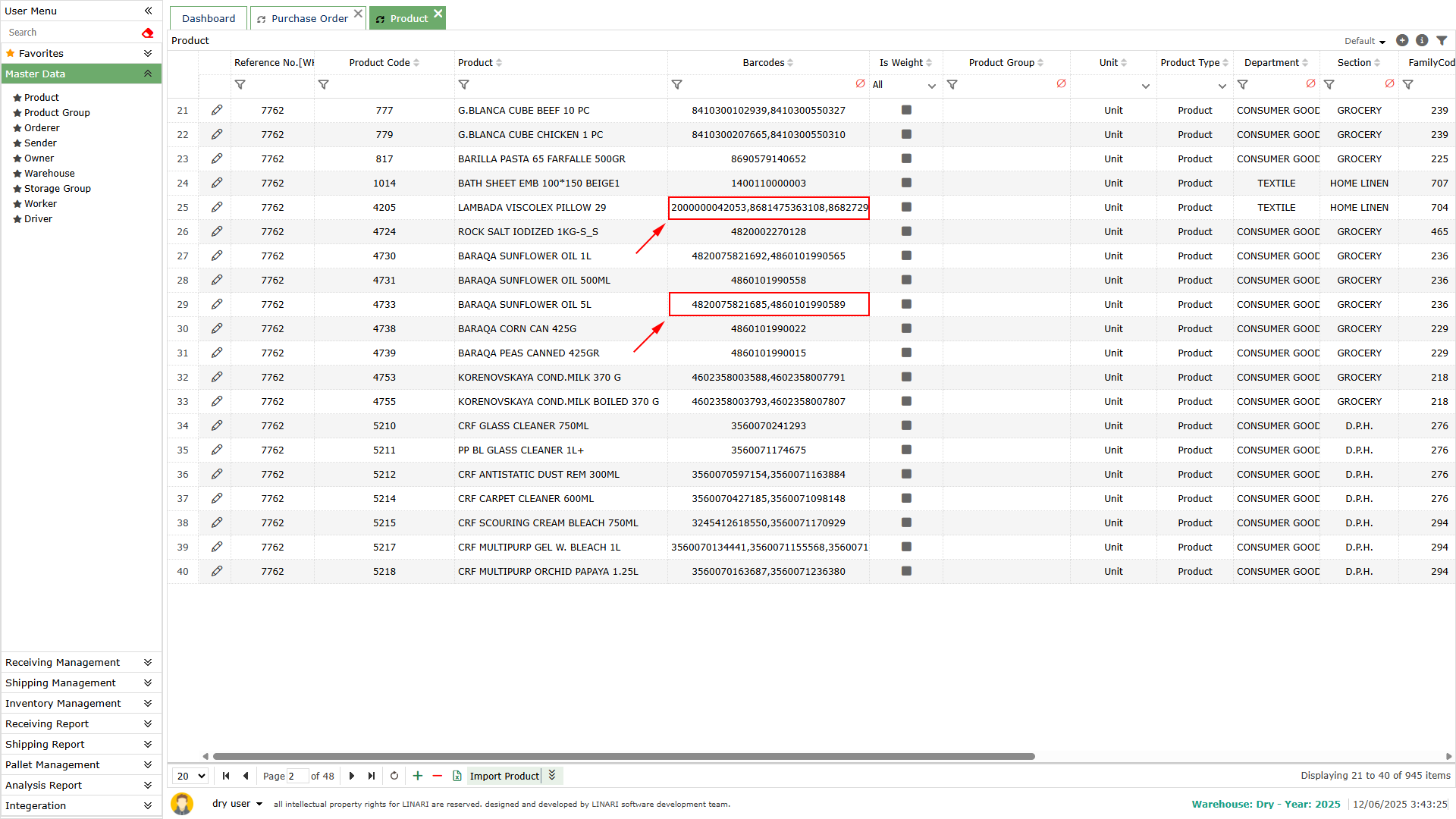
Task: Clear the Barcodes column filter icon
Action: coord(860,83)
